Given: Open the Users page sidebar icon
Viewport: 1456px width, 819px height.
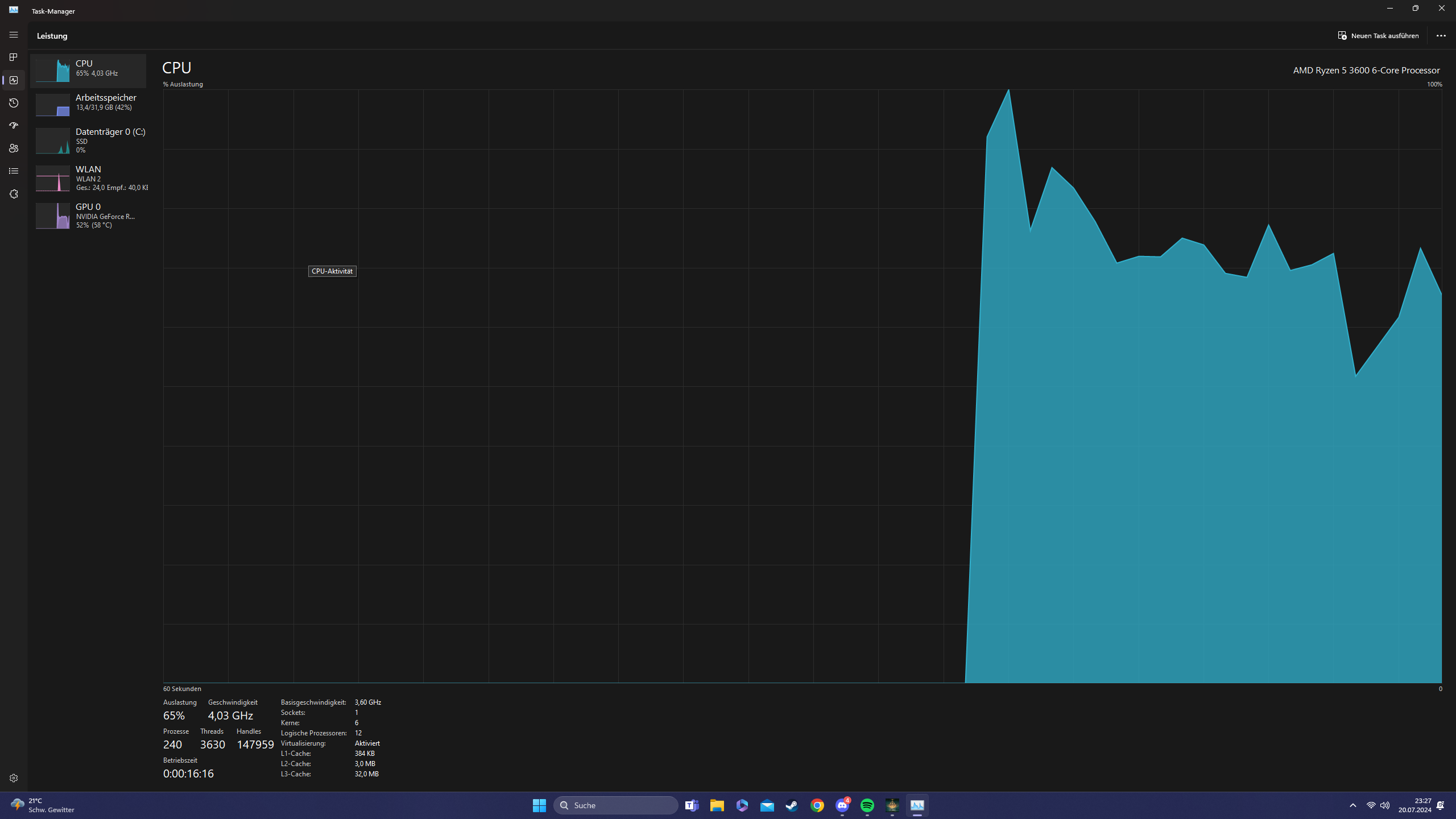Looking at the screenshot, I should (14, 148).
